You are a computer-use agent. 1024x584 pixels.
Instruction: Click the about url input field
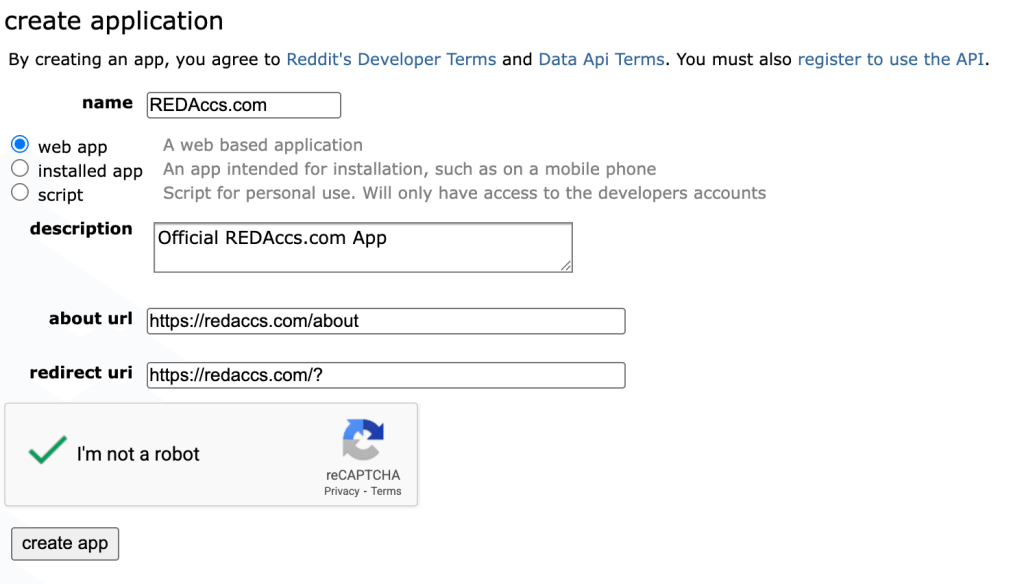(386, 321)
